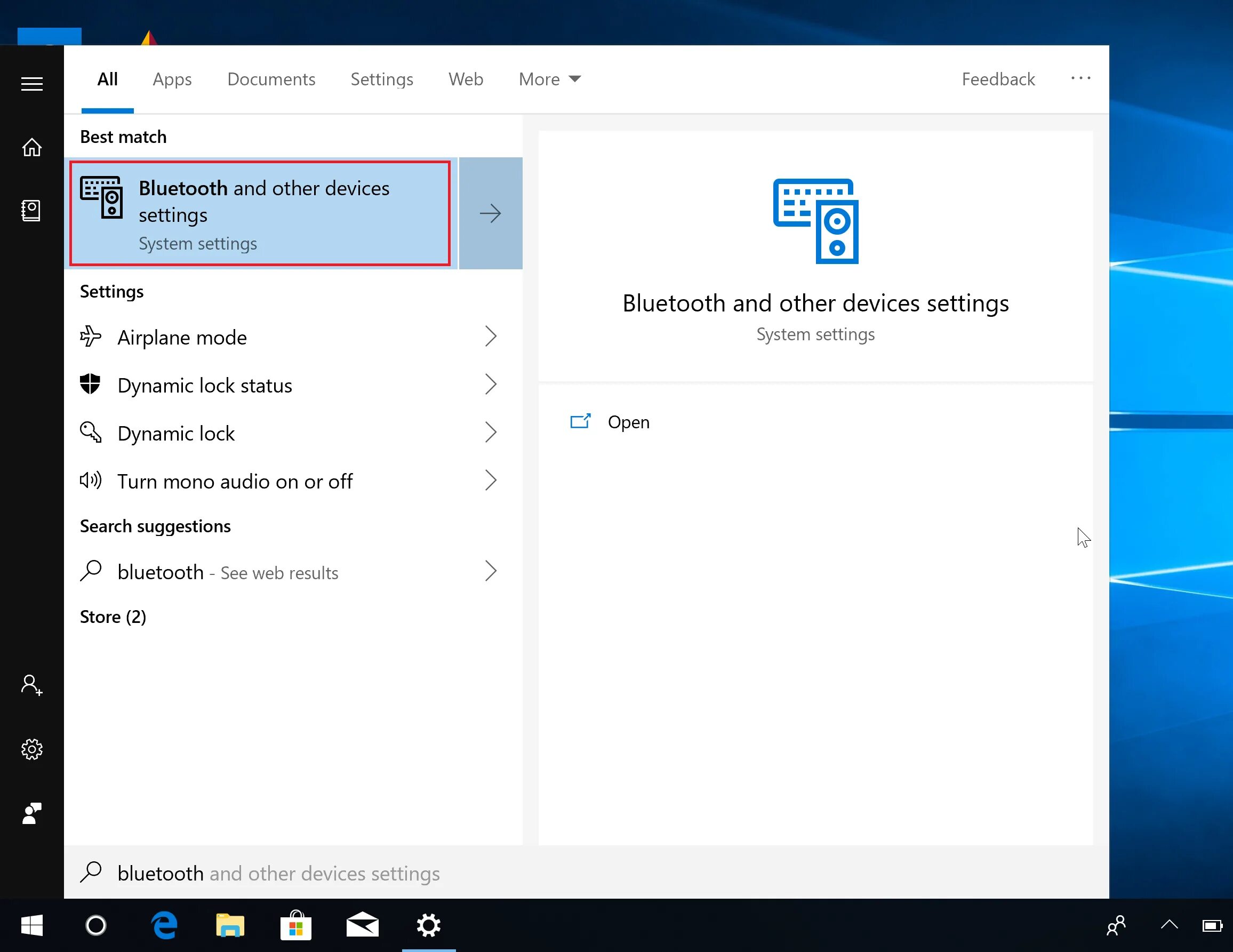
Task: Expand best match arrow for Bluetooth settings
Action: (x=490, y=213)
